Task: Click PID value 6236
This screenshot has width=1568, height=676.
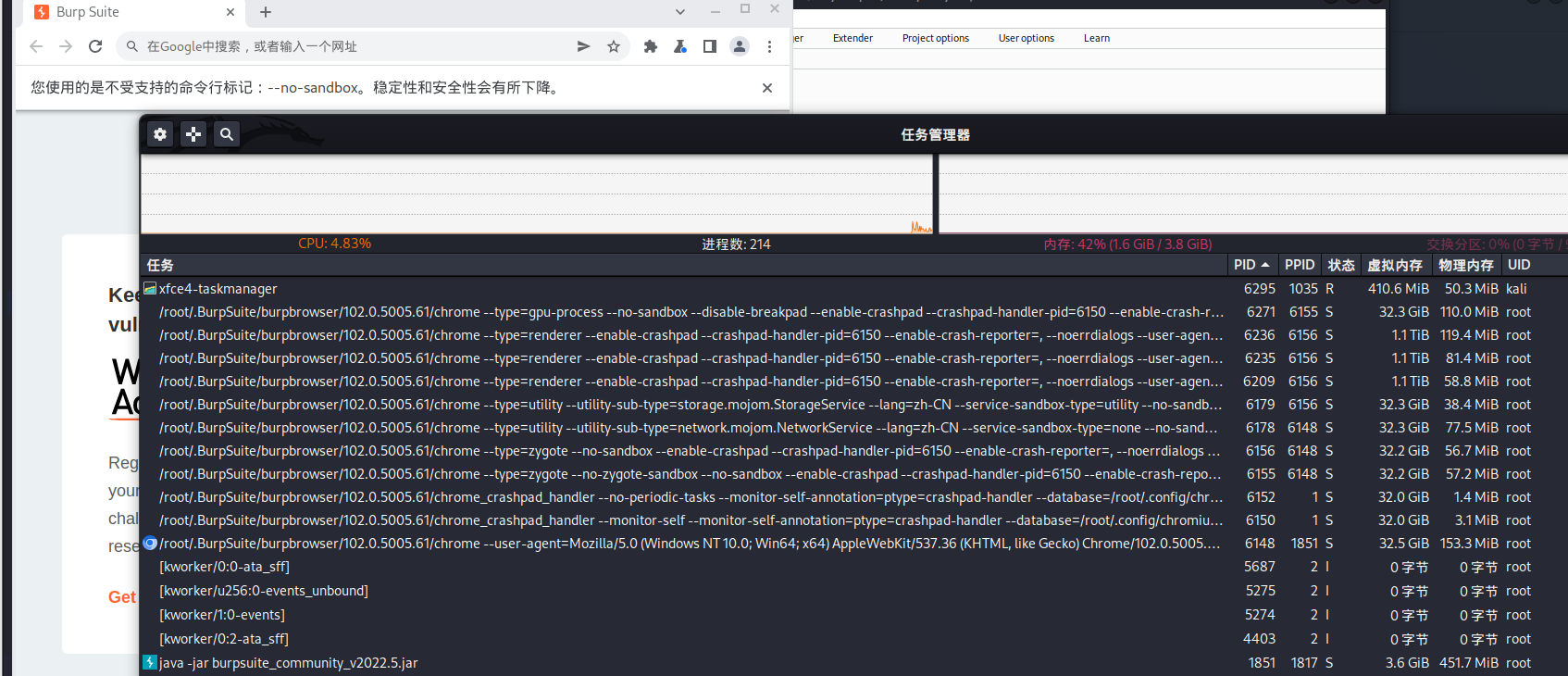Action: pyautogui.click(x=1259, y=335)
